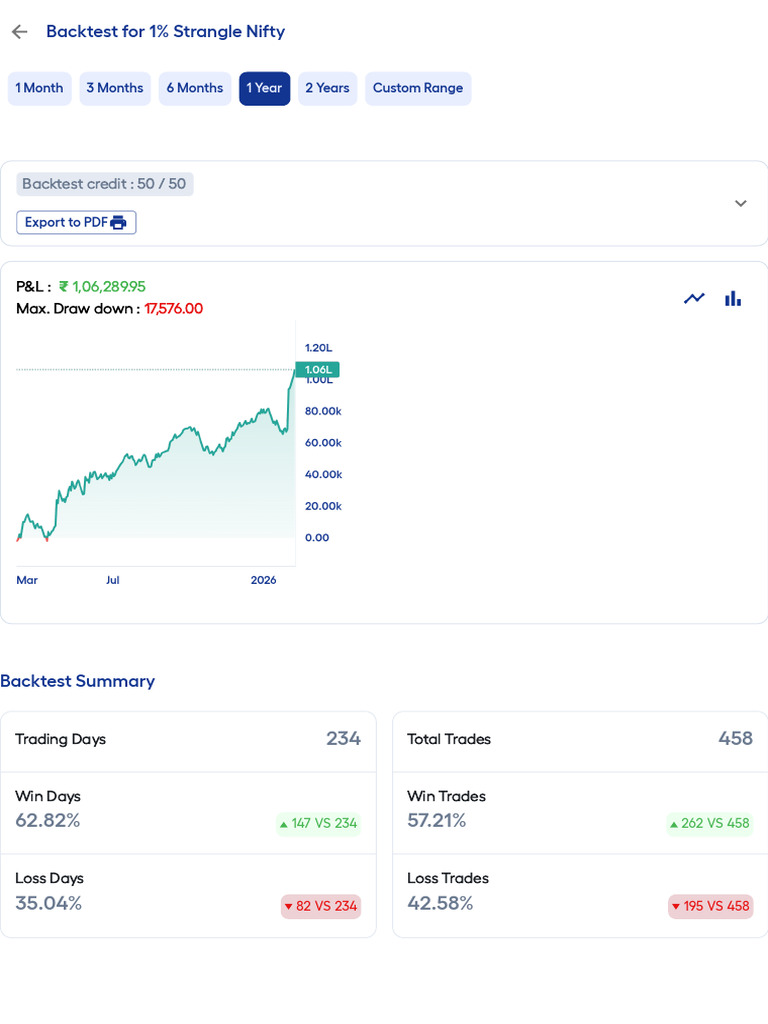This screenshot has height=1024, width=768.
Task: Click the Loss Days 35.04% value
Action: [48, 903]
